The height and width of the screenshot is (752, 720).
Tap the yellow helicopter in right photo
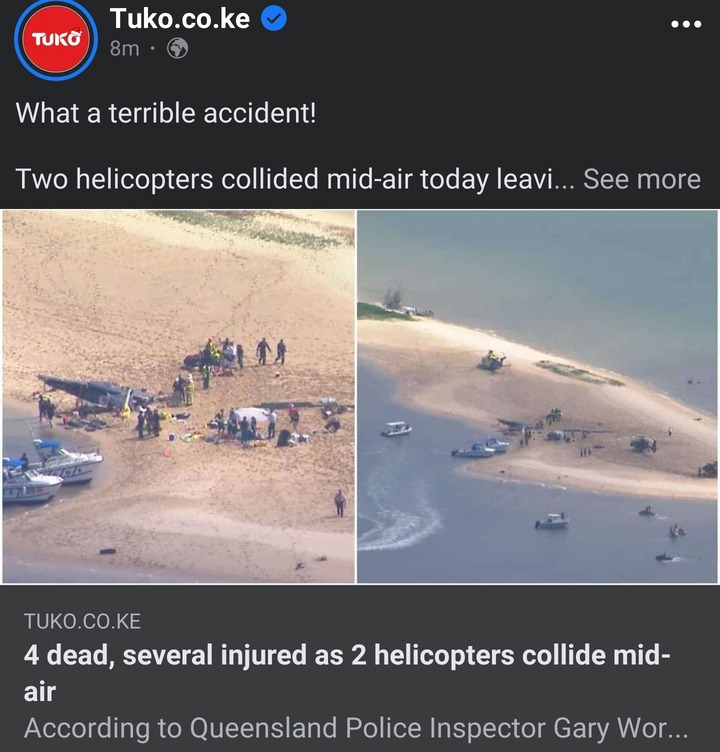[x=493, y=360]
